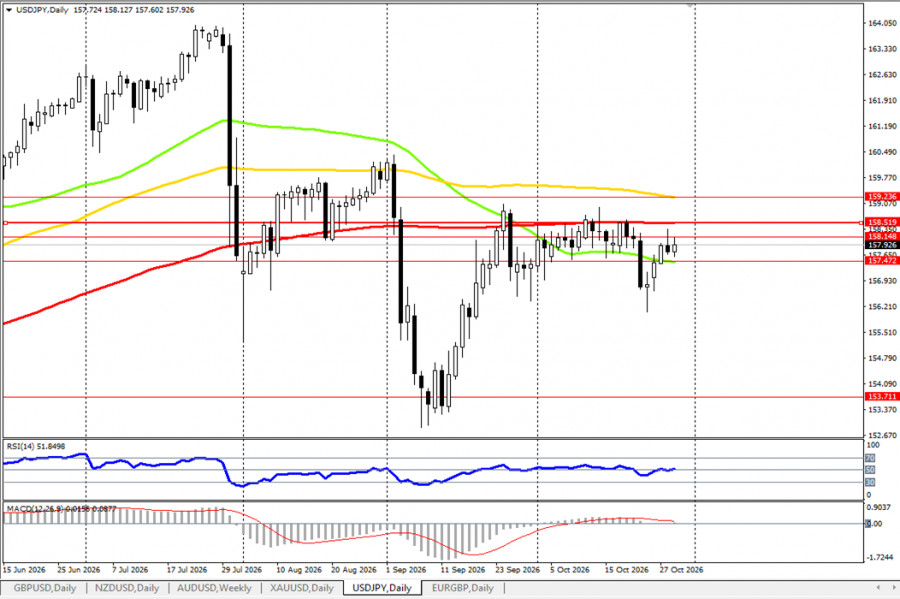Switch to the EURGBP,Daily chart tab

tap(463, 588)
